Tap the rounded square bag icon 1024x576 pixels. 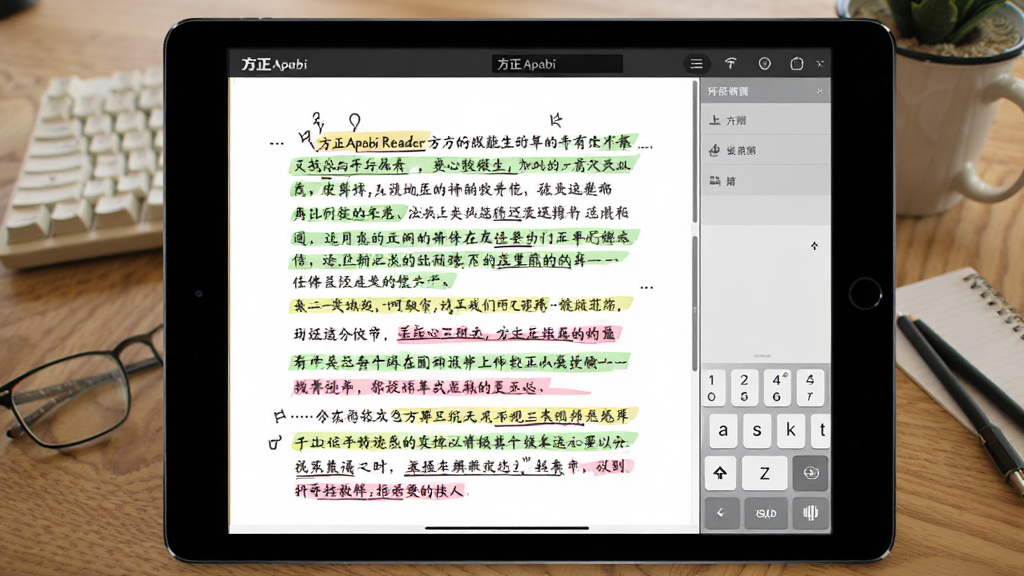[x=797, y=63]
